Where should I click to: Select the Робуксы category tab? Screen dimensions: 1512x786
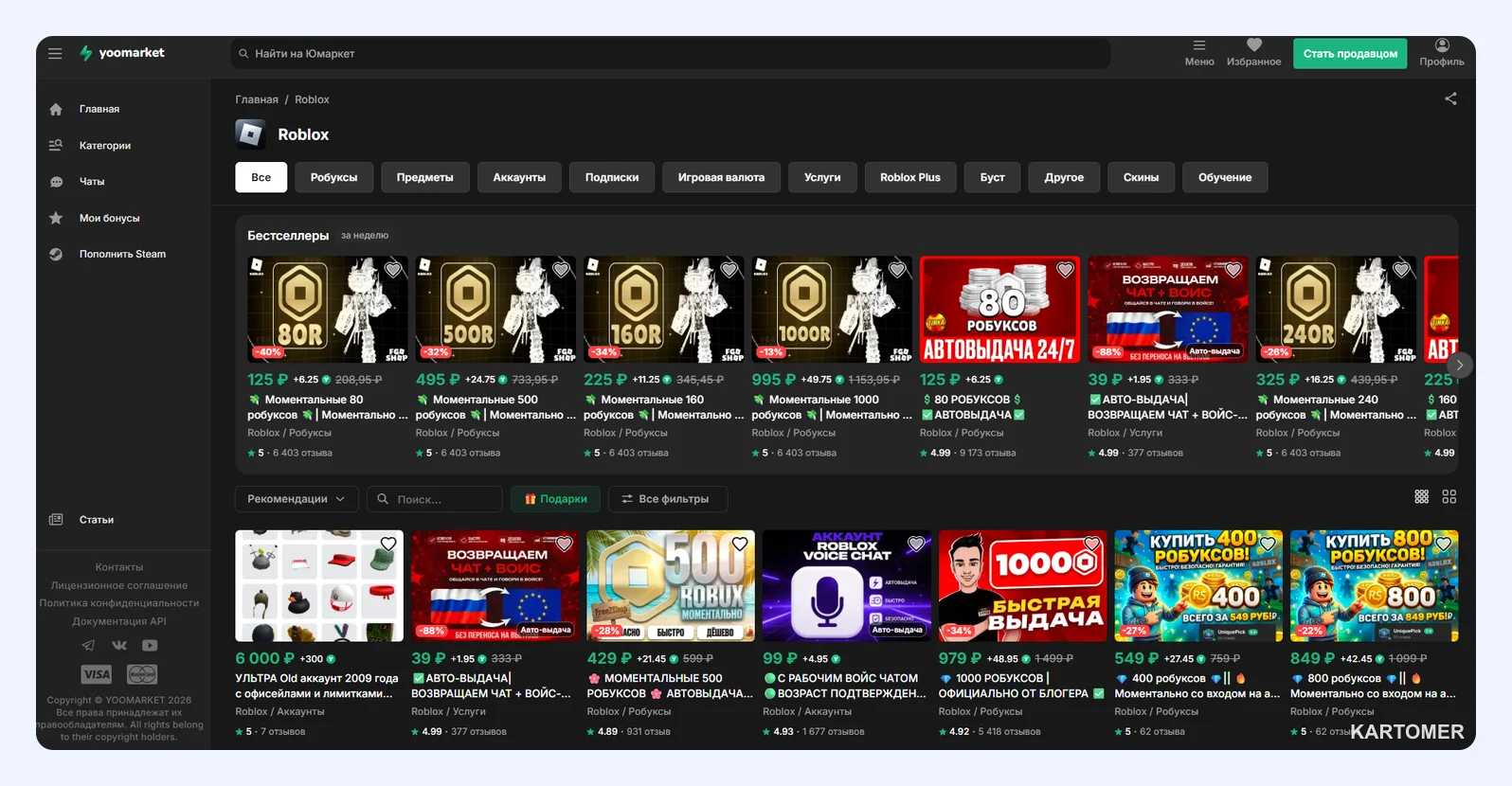point(333,177)
